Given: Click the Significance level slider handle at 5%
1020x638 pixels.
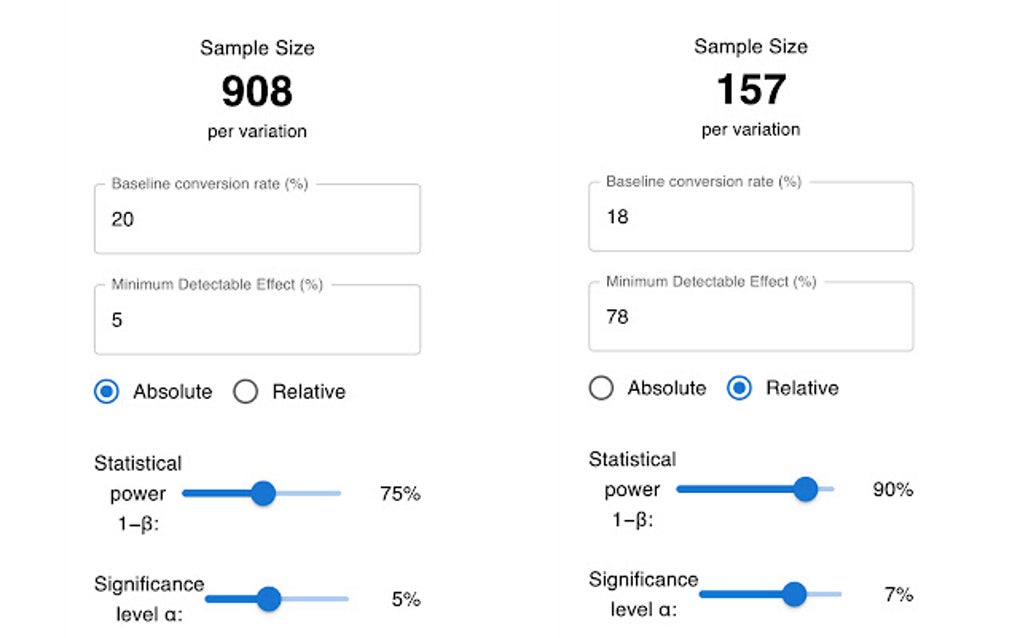Looking at the screenshot, I should pos(269,599).
